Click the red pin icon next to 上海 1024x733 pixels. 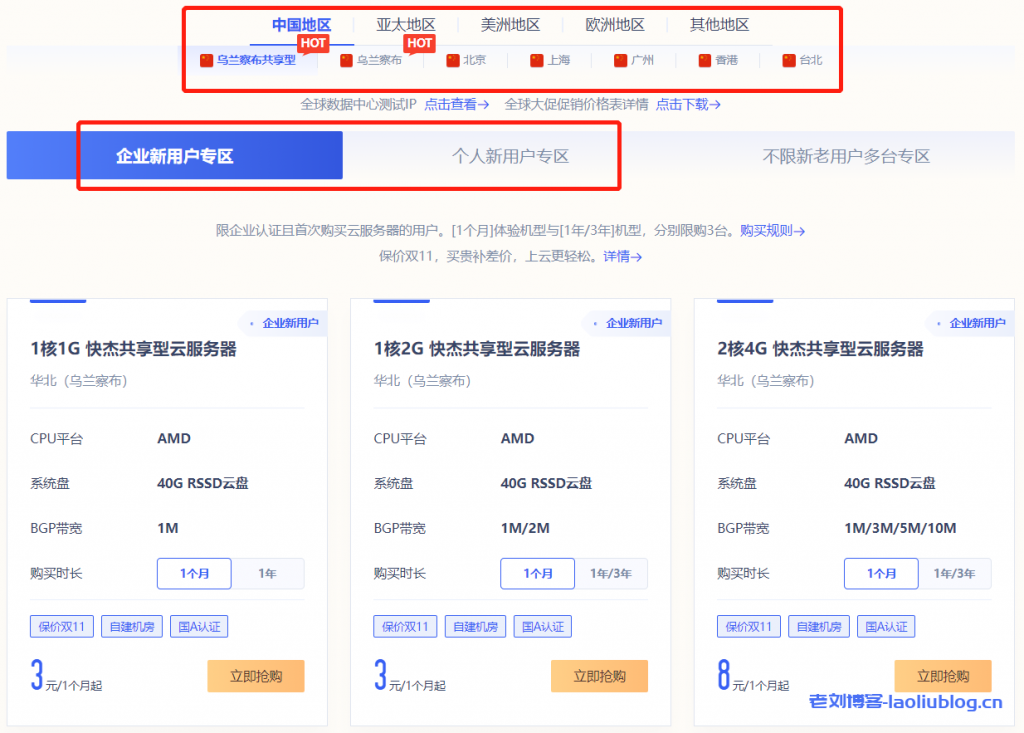(x=535, y=60)
